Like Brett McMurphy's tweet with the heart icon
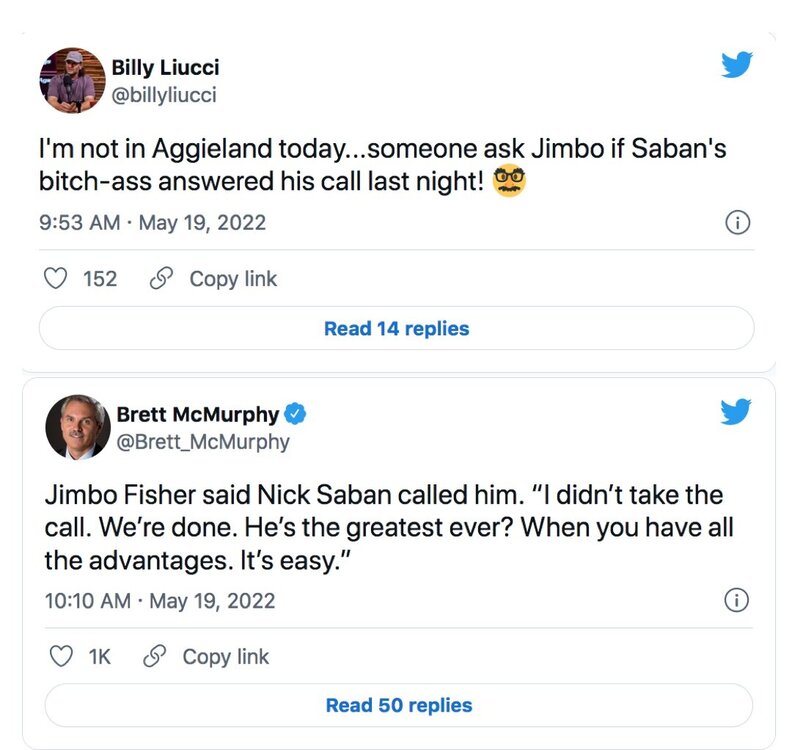This screenshot has height=750, width=792. (x=61, y=656)
